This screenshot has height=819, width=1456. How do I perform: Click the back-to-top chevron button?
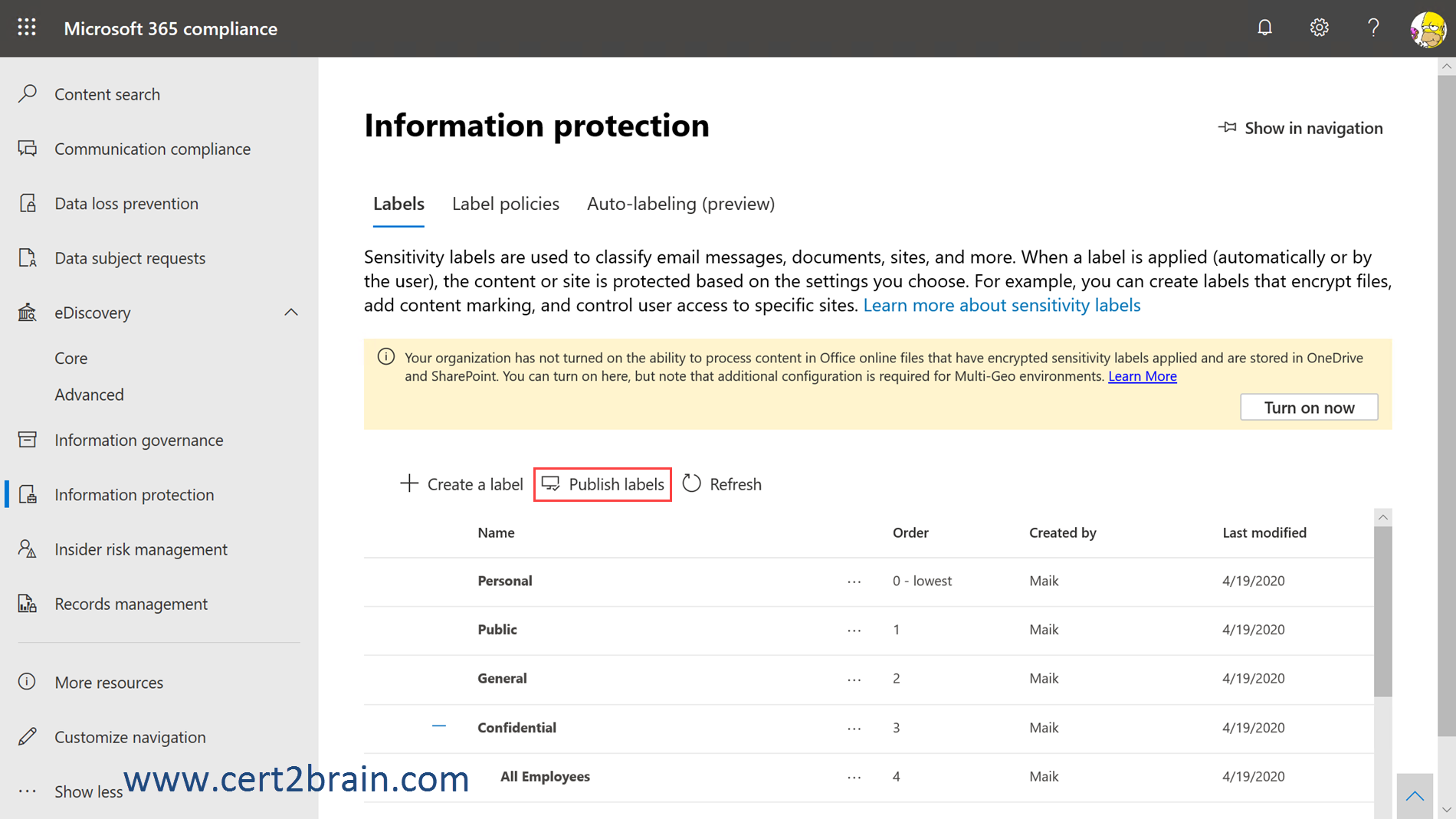click(x=1415, y=796)
